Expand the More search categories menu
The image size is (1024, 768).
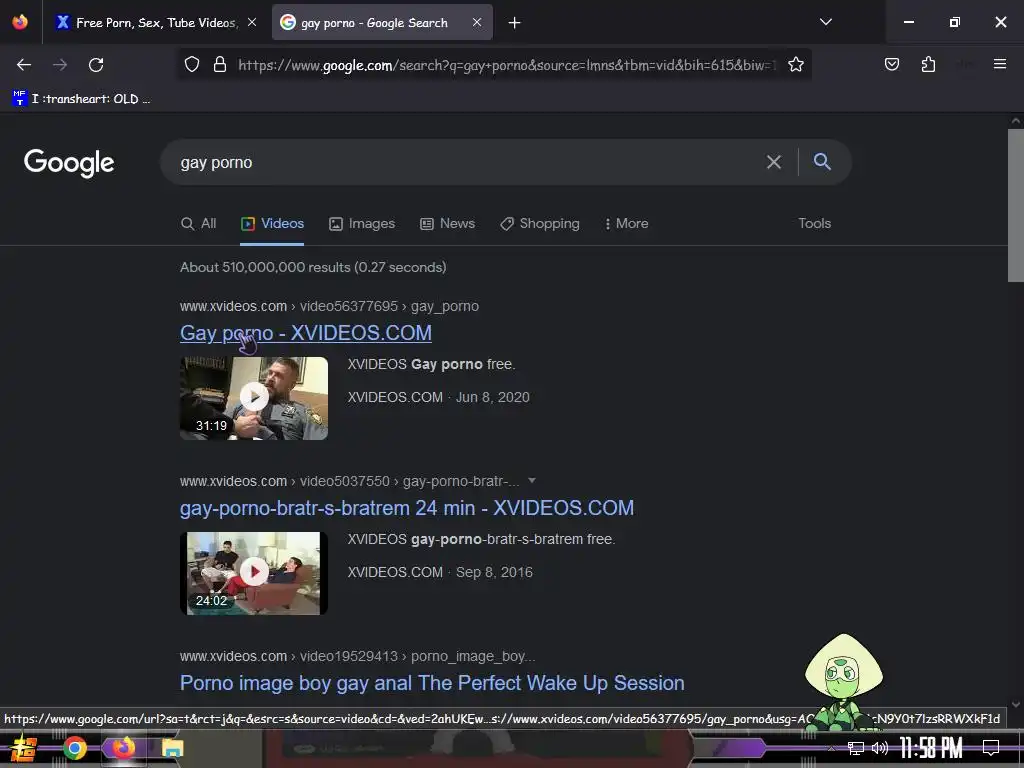click(x=626, y=223)
